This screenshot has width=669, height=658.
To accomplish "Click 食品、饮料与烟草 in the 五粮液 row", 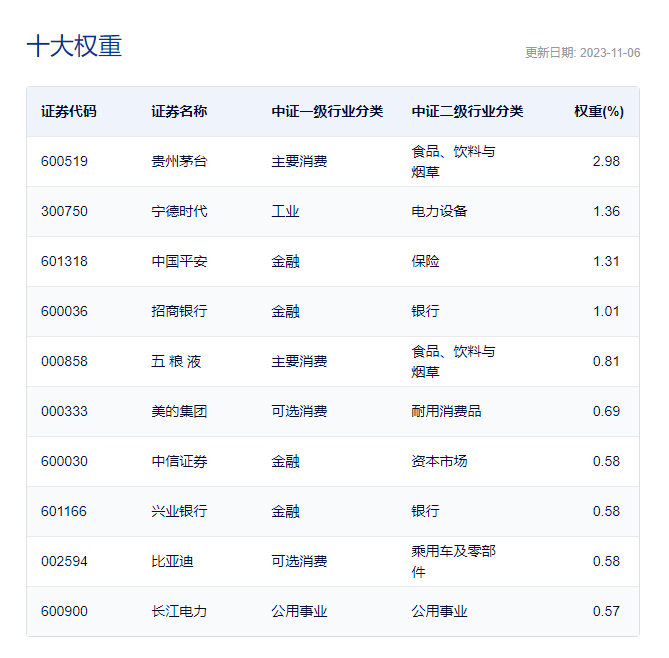I will point(454,361).
